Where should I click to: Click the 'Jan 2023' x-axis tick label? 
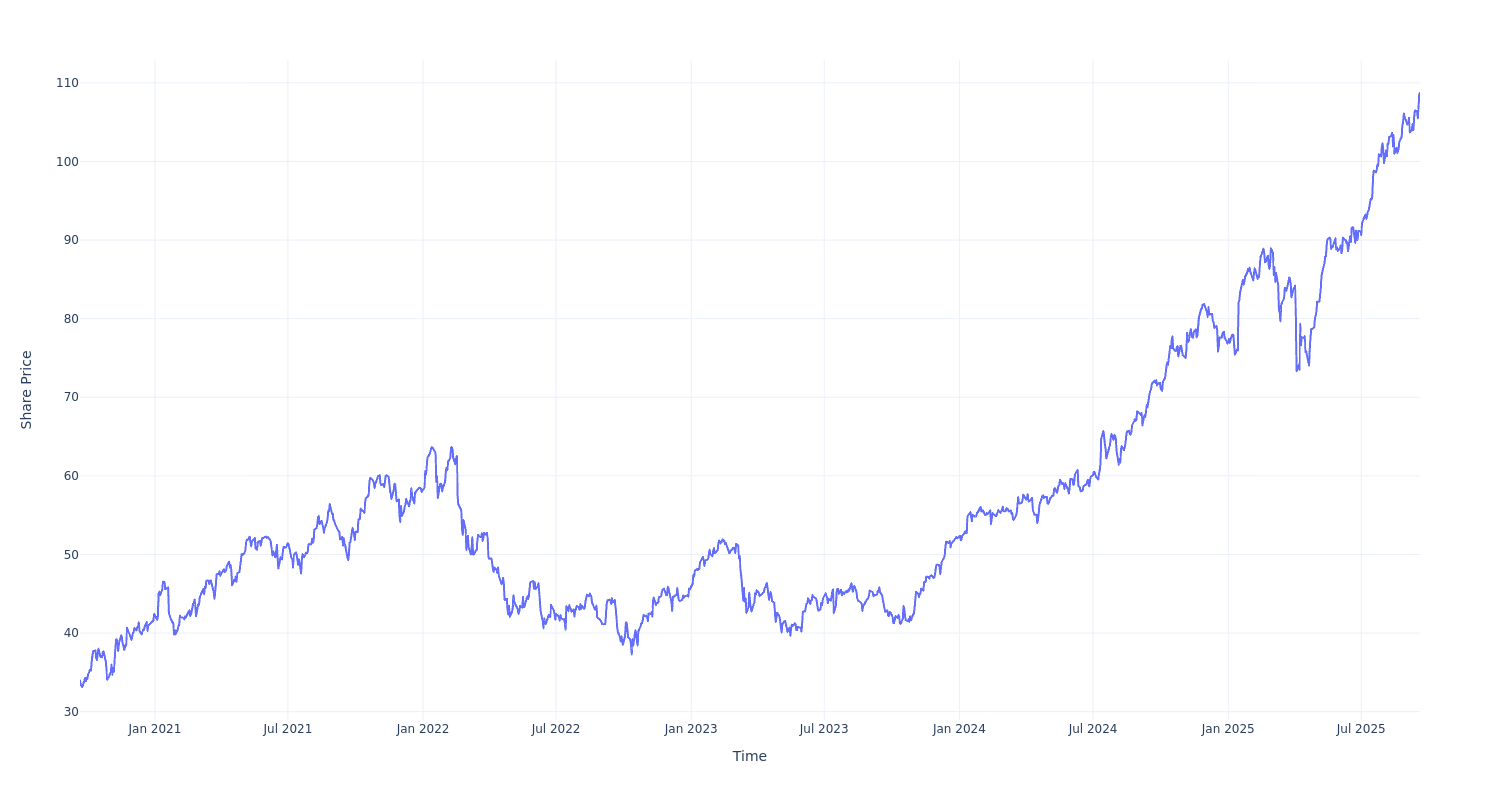point(691,729)
